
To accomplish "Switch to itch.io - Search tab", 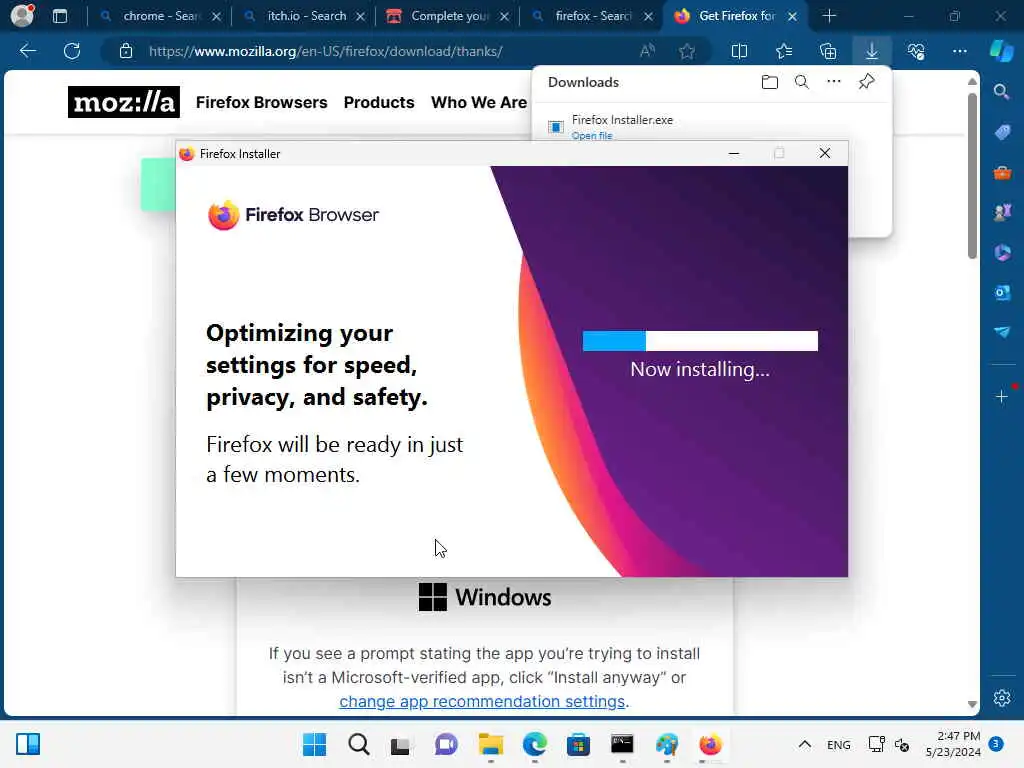I will click(304, 16).
